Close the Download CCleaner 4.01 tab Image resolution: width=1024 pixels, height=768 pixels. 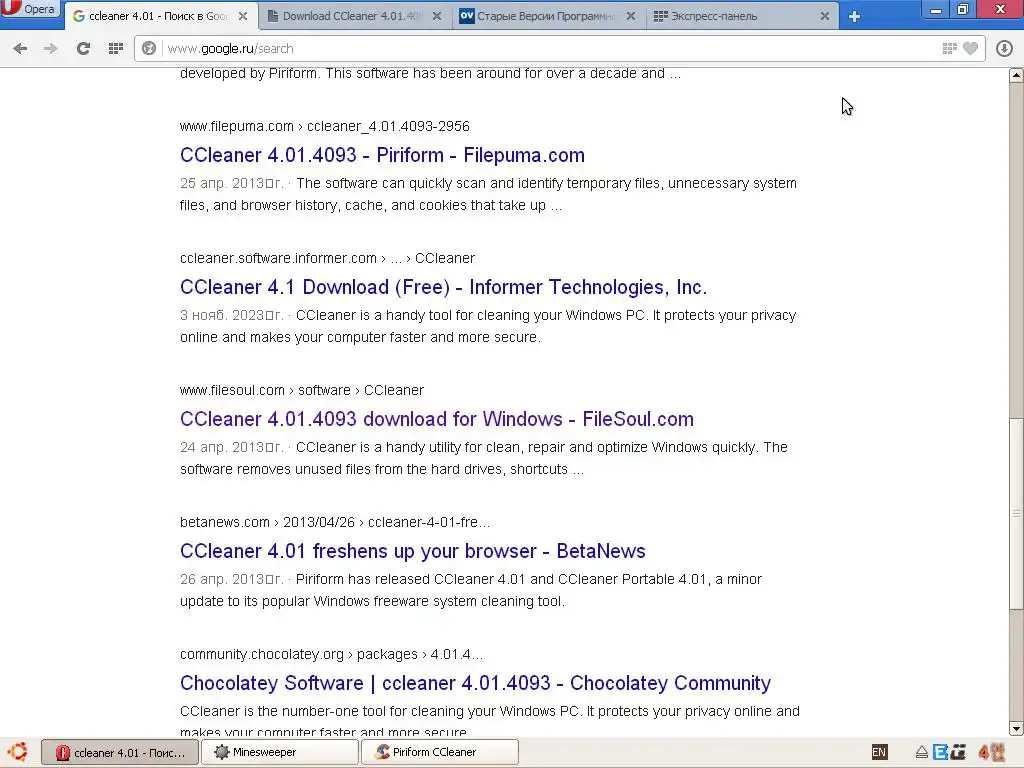437,16
